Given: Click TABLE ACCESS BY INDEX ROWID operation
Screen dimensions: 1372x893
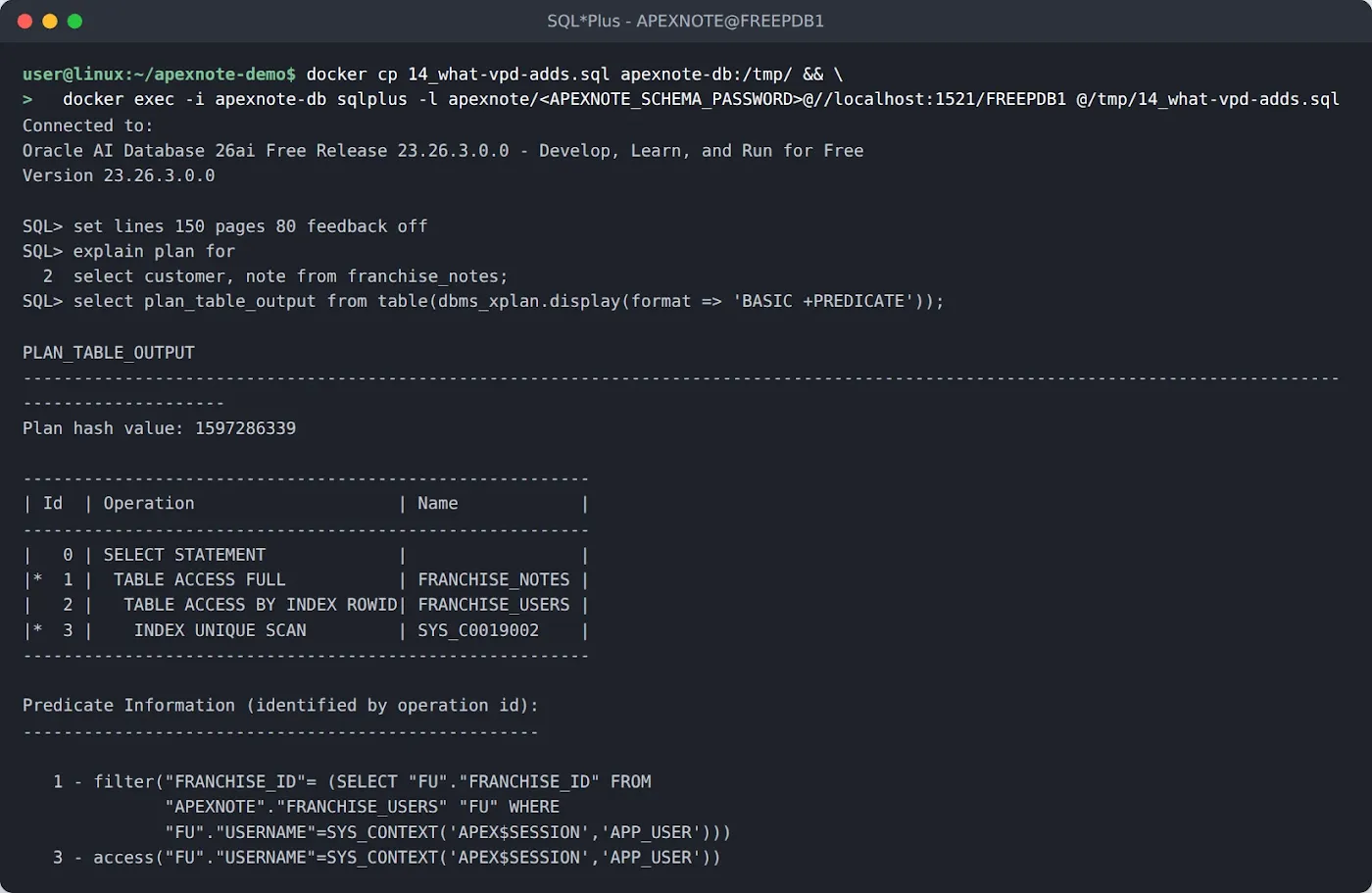Looking at the screenshot, I should coord(261,605).
